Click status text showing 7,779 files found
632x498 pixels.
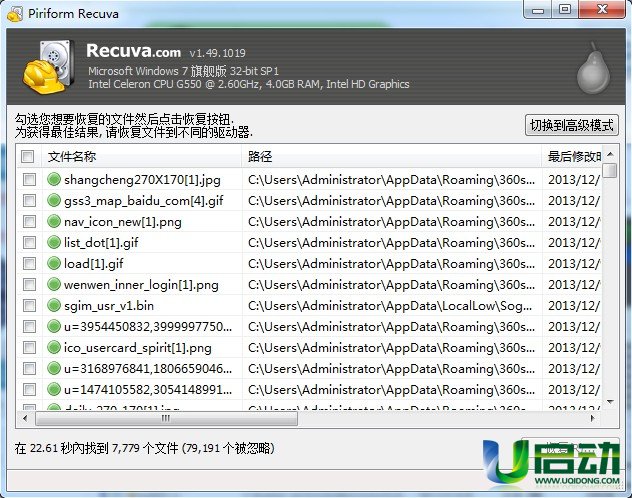coord(144,448)
